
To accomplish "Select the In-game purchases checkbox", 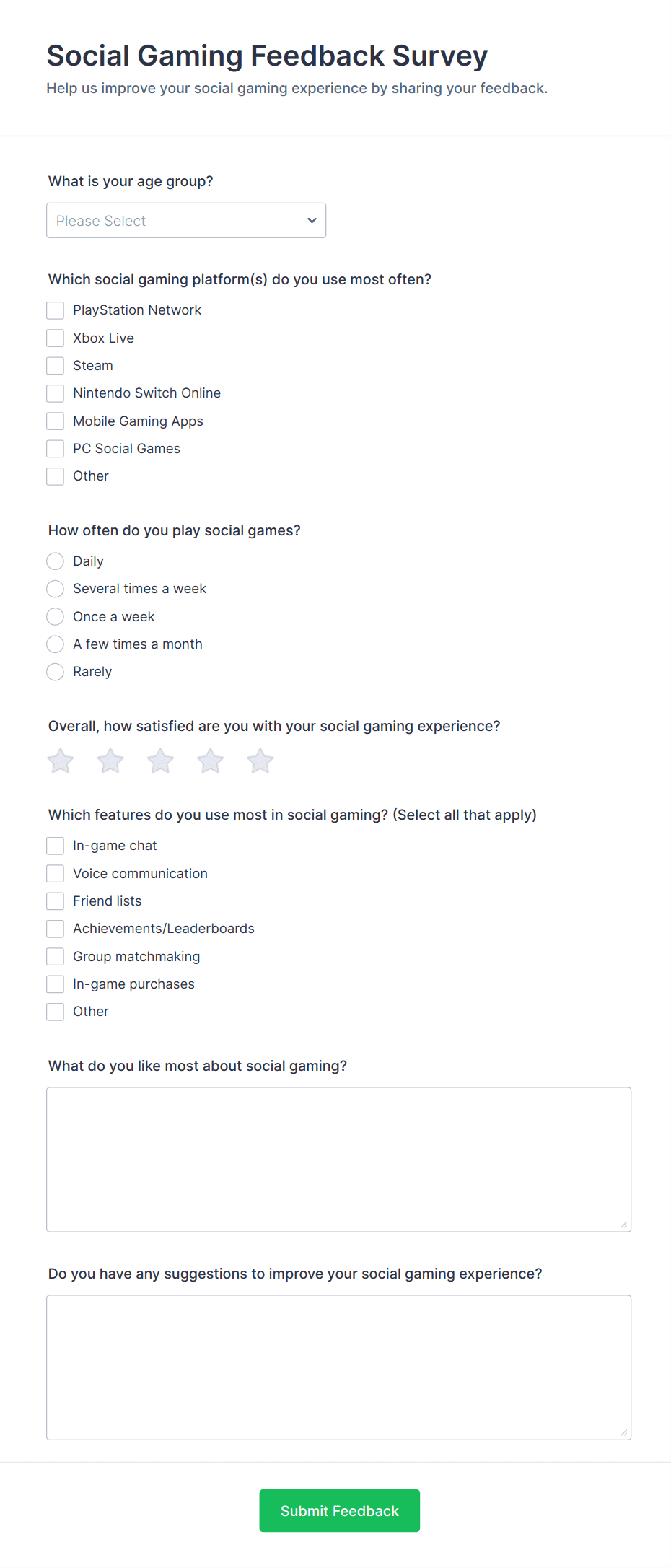I will [x=55, y=984].
